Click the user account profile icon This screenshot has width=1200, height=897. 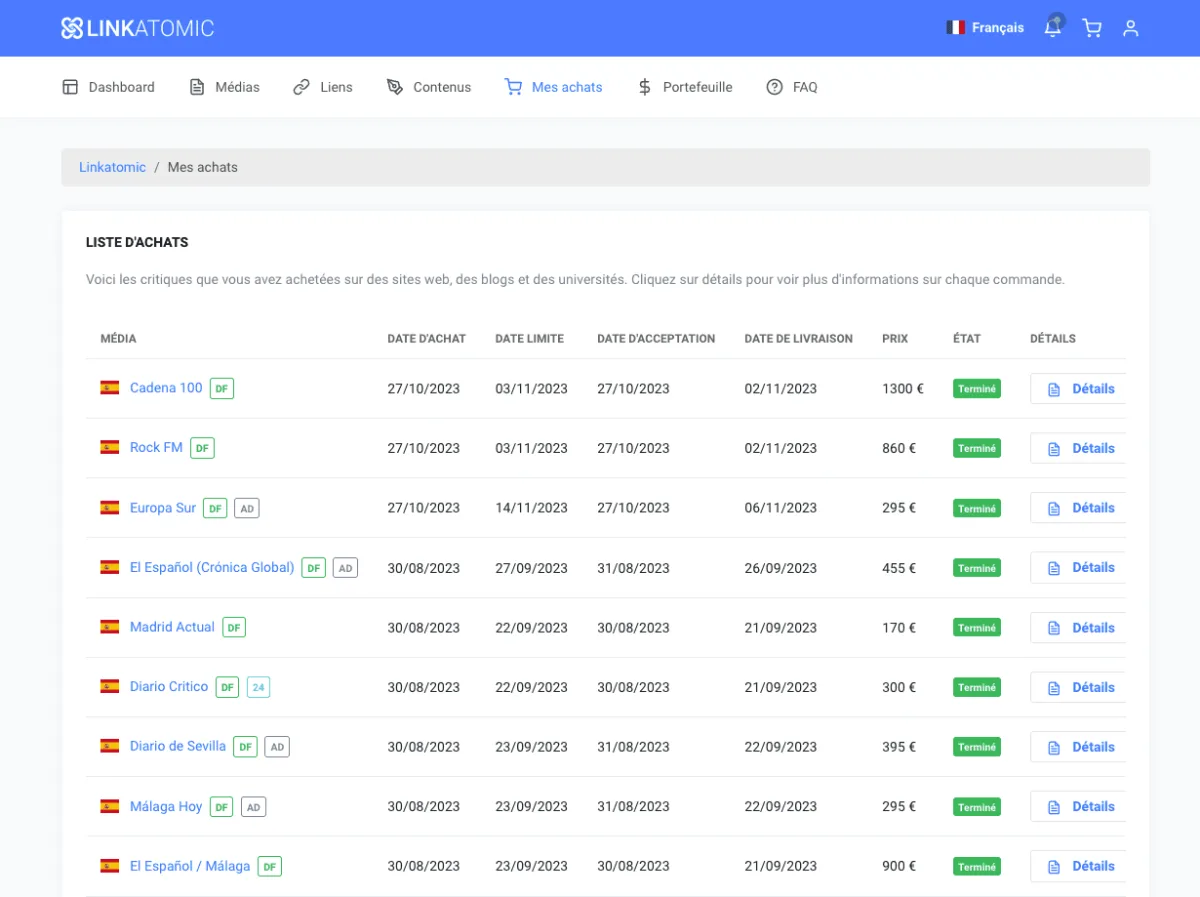(x=1131, y=28)
